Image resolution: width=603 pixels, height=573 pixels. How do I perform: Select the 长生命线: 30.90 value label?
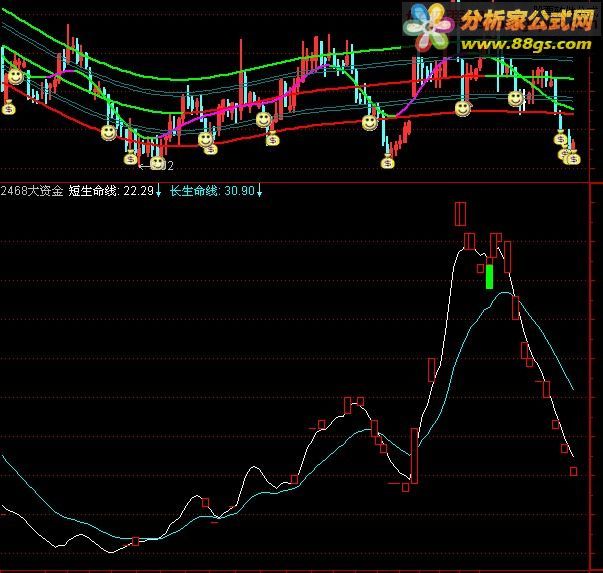(x=212, y=191)
